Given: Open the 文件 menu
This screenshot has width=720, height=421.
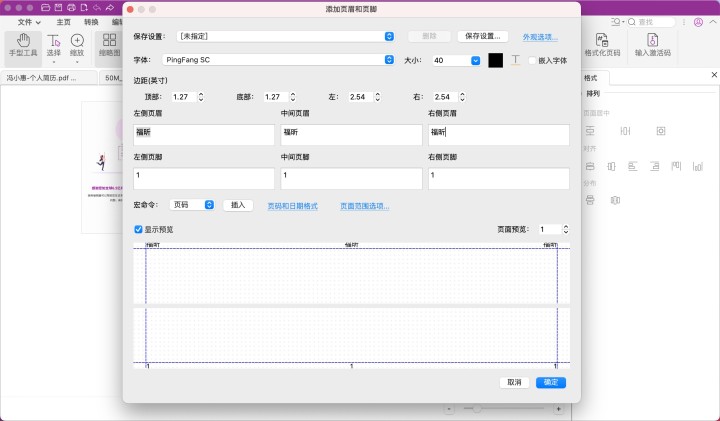Looking at the screenshot, I should [x=29, y=21].
